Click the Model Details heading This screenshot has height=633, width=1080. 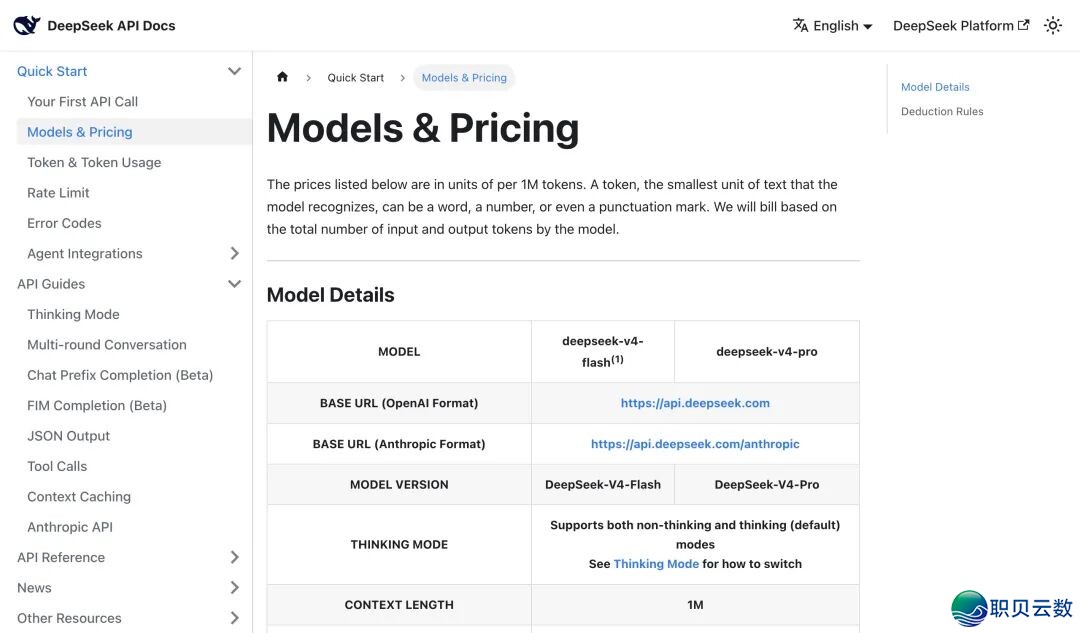click(x=331, y=295)
